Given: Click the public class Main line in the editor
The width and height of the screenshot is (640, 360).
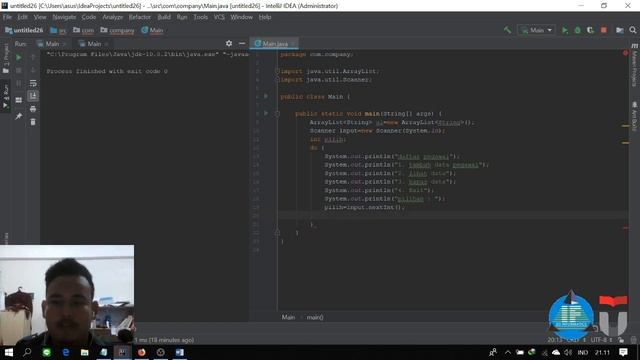Looking at the screenshot, I should pyautogui.click(x=315, y=97).
